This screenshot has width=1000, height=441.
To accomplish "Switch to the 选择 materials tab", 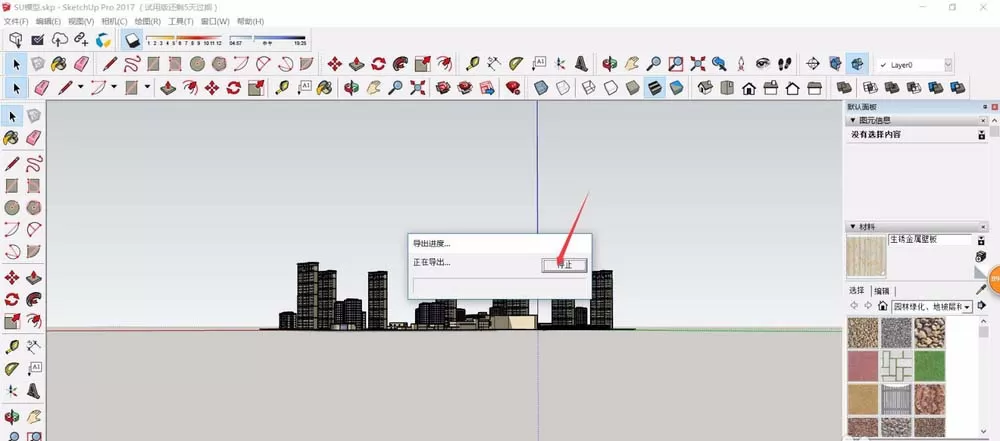I will (x=857, y=290).
